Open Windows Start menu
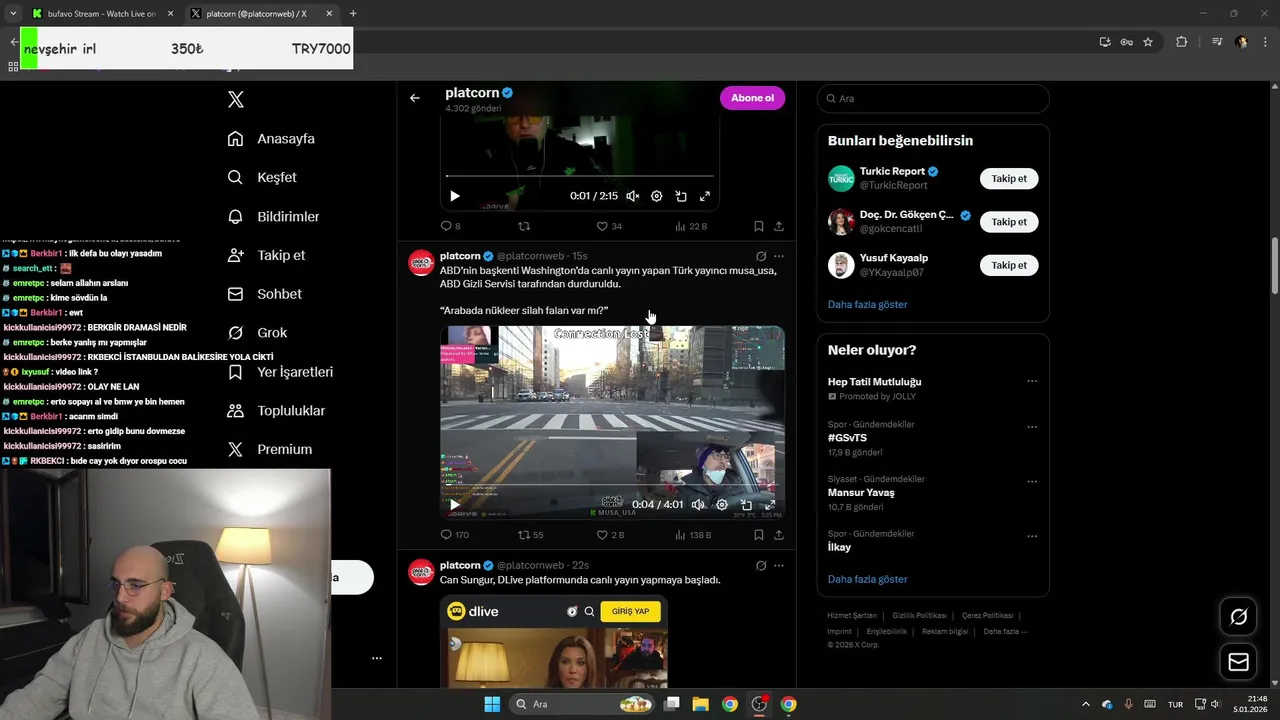 click(492, 704)
